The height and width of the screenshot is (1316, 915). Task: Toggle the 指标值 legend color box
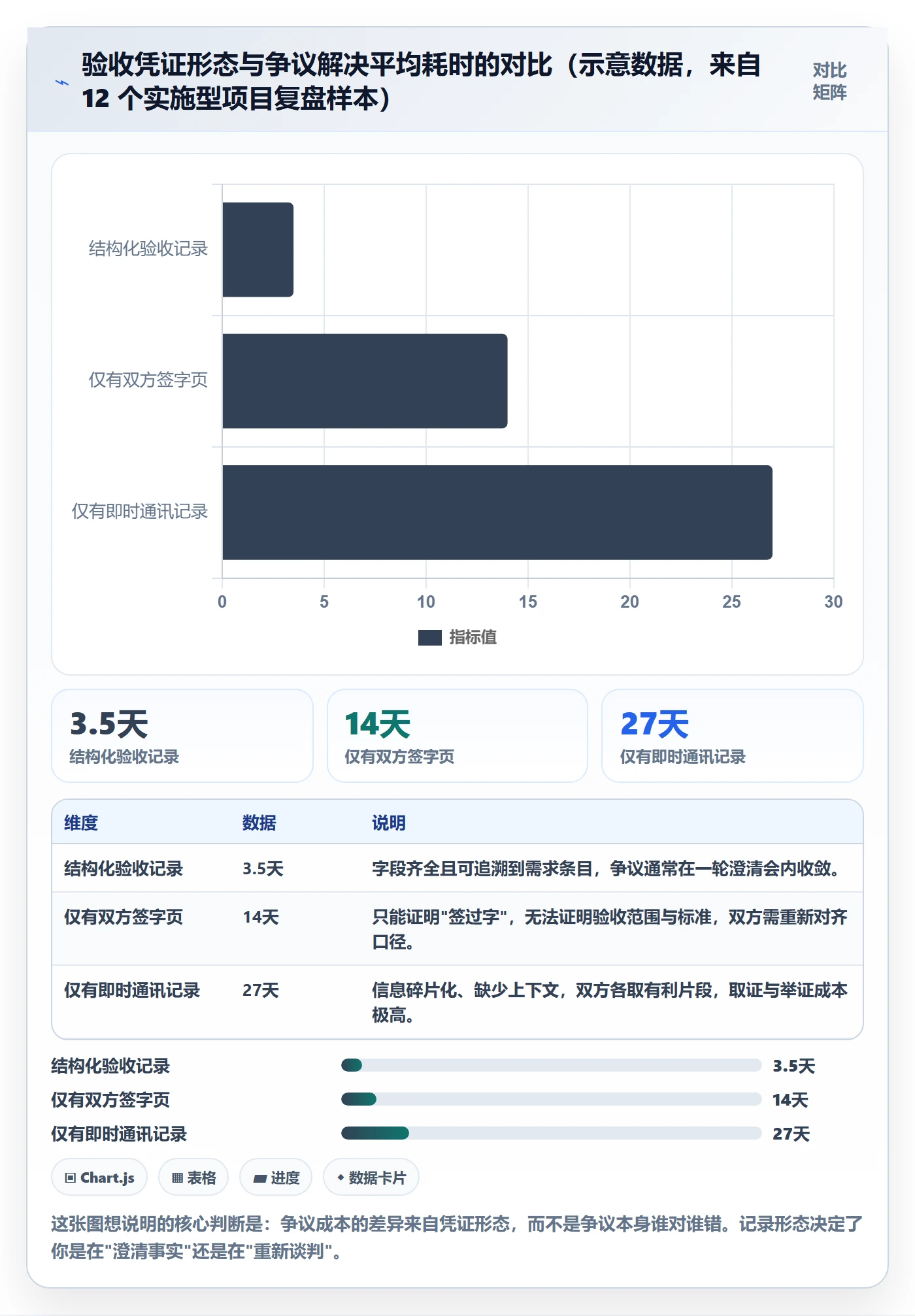pyautogui.click(x=429, y=638)
